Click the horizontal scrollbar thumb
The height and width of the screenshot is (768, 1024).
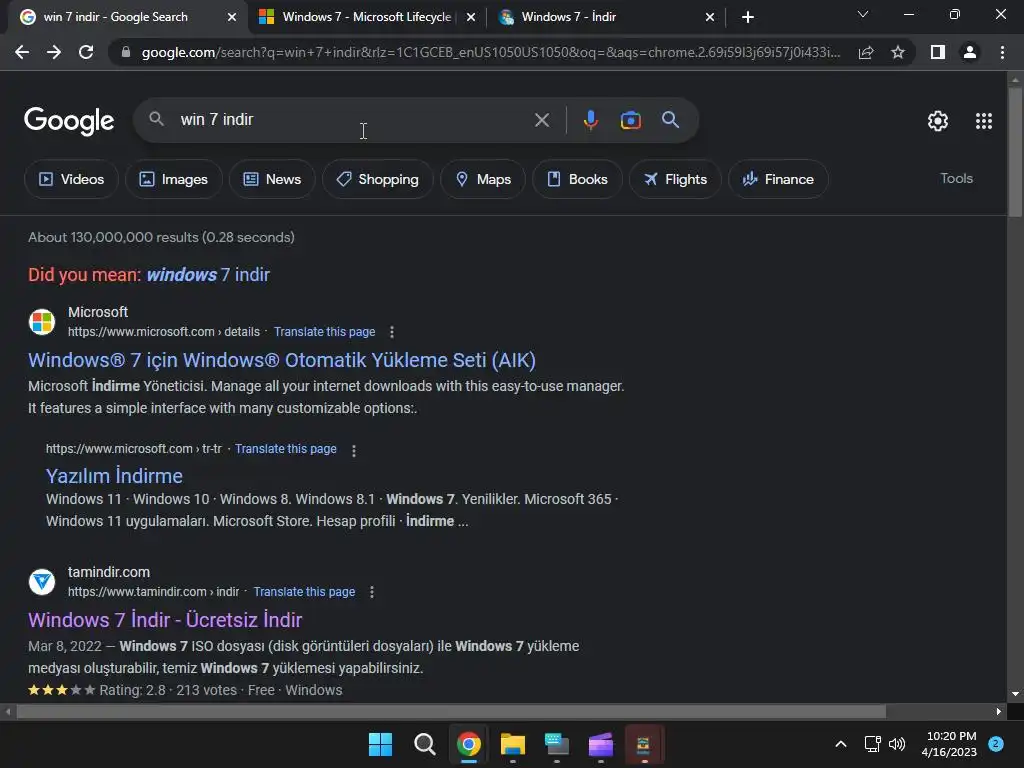[x=451, y=712]
